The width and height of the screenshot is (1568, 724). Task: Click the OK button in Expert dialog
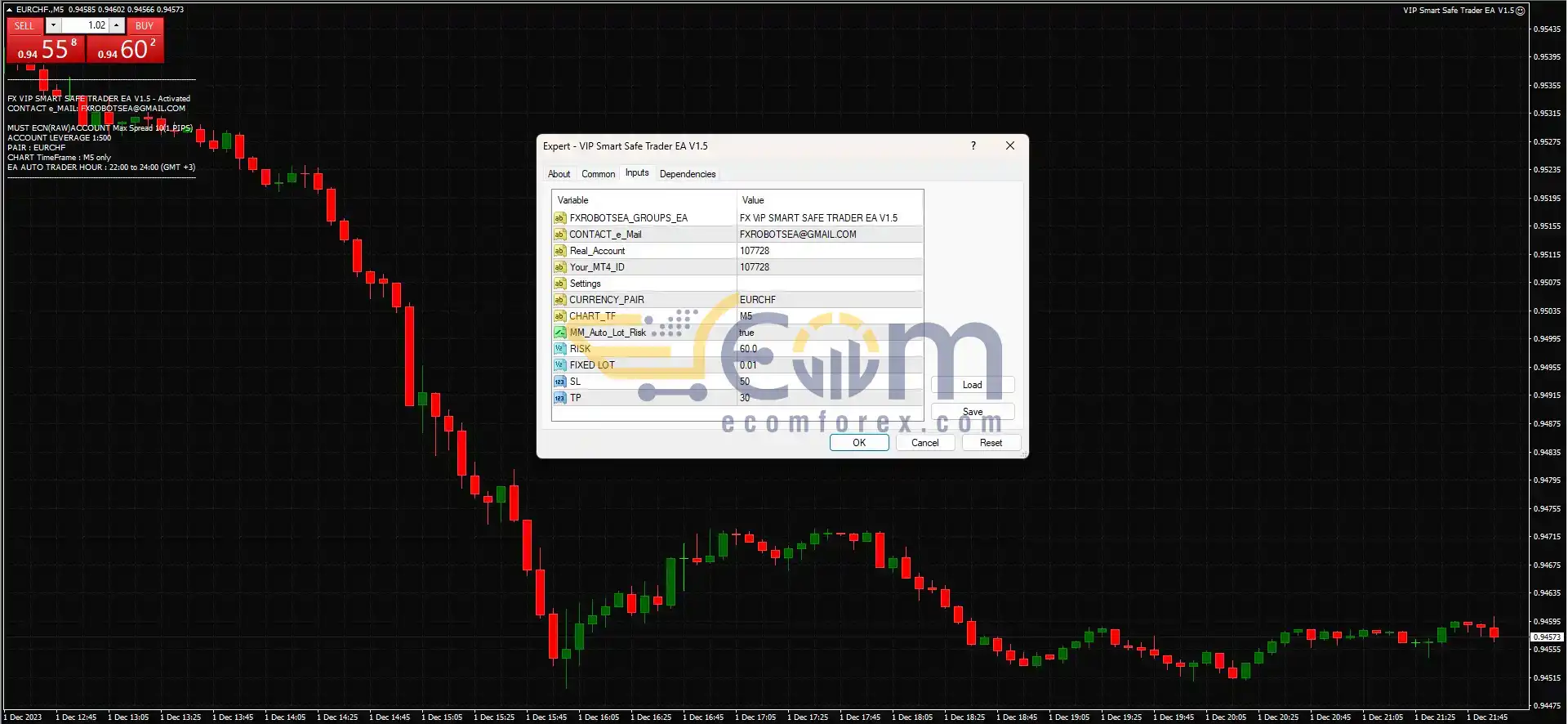[859, 442]
